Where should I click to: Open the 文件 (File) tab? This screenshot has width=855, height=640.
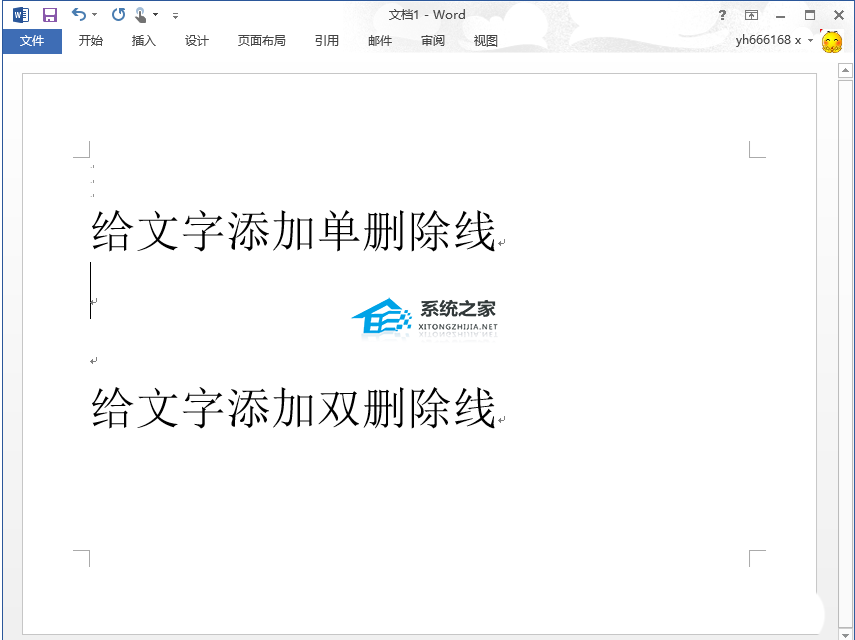tap(32, 41)
